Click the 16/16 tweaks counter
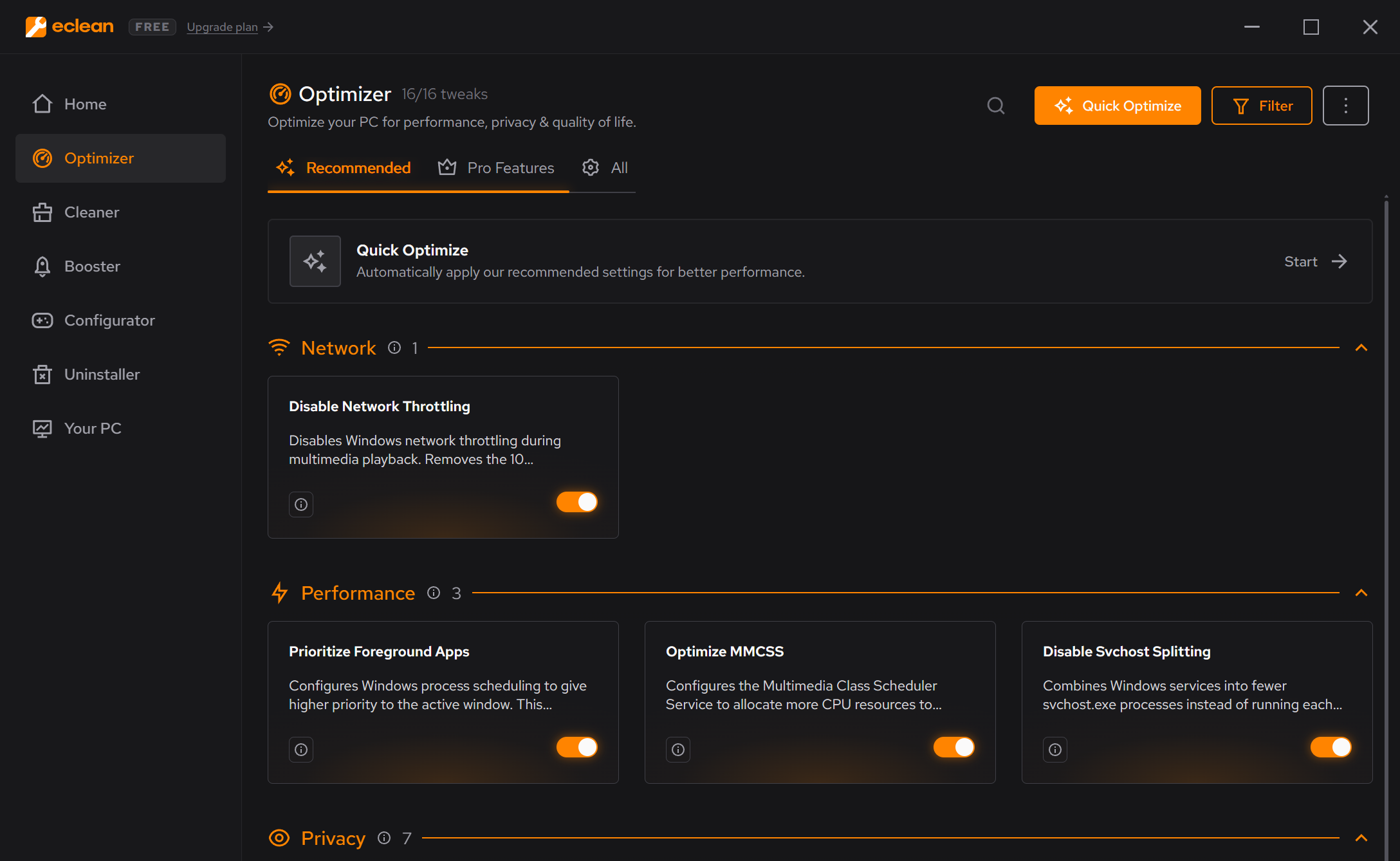Image resolution: width=1400 pixels, height=861 pixels. tap(445, 94)
